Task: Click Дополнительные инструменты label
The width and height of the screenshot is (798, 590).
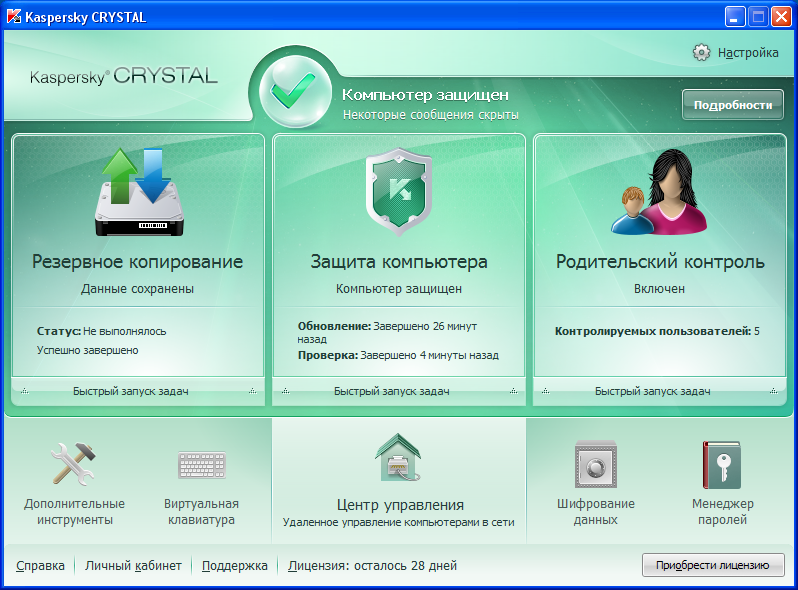Action: click(74, 512)
